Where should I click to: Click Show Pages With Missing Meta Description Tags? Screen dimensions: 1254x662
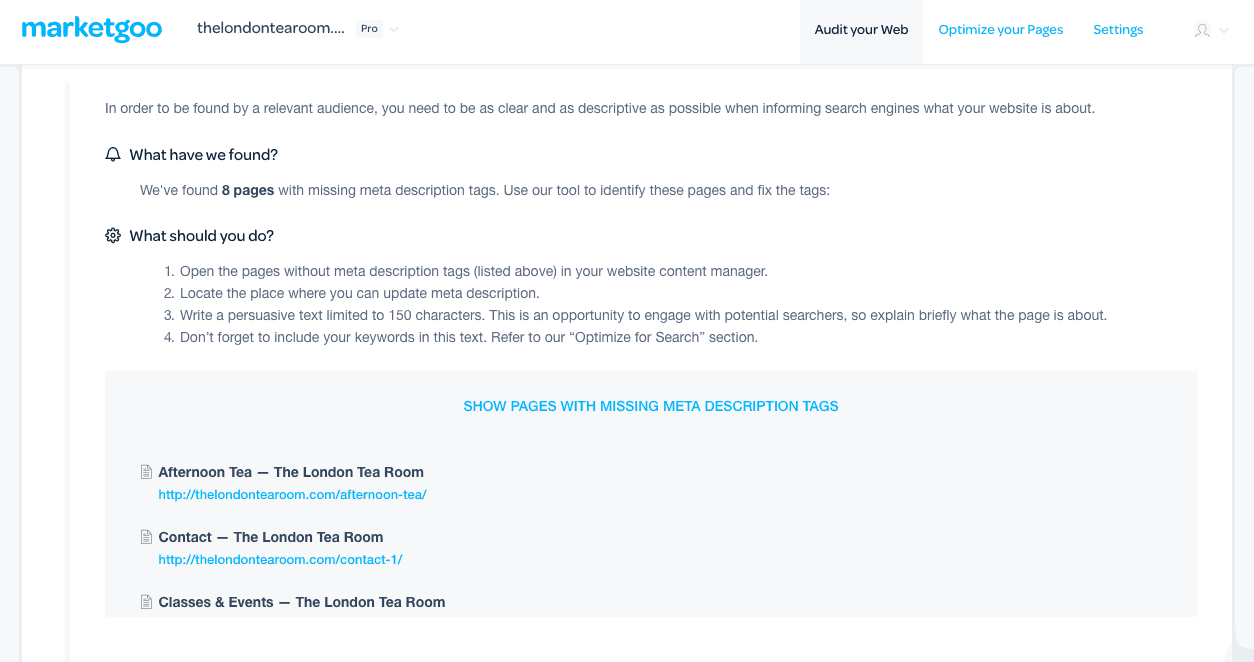[651, 406]
